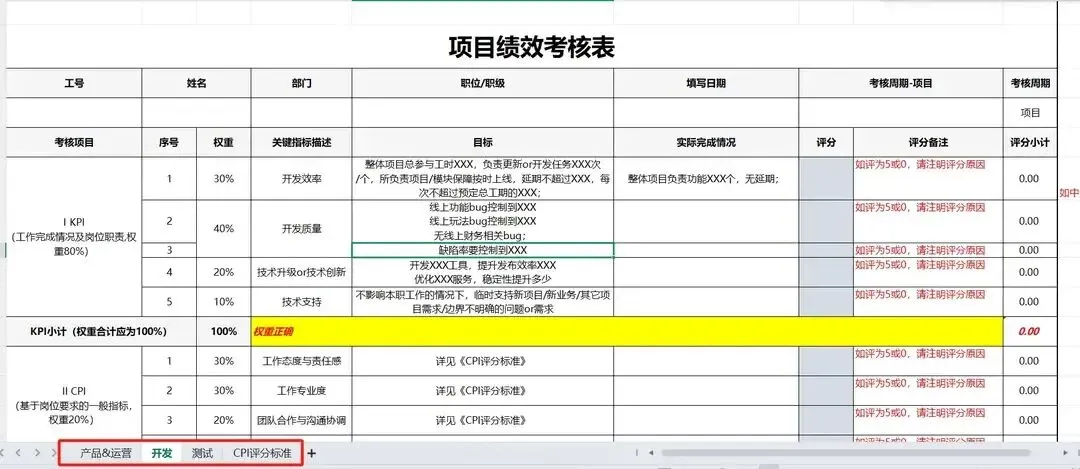Select the yellow 权重正确 cell

point(627,331)
